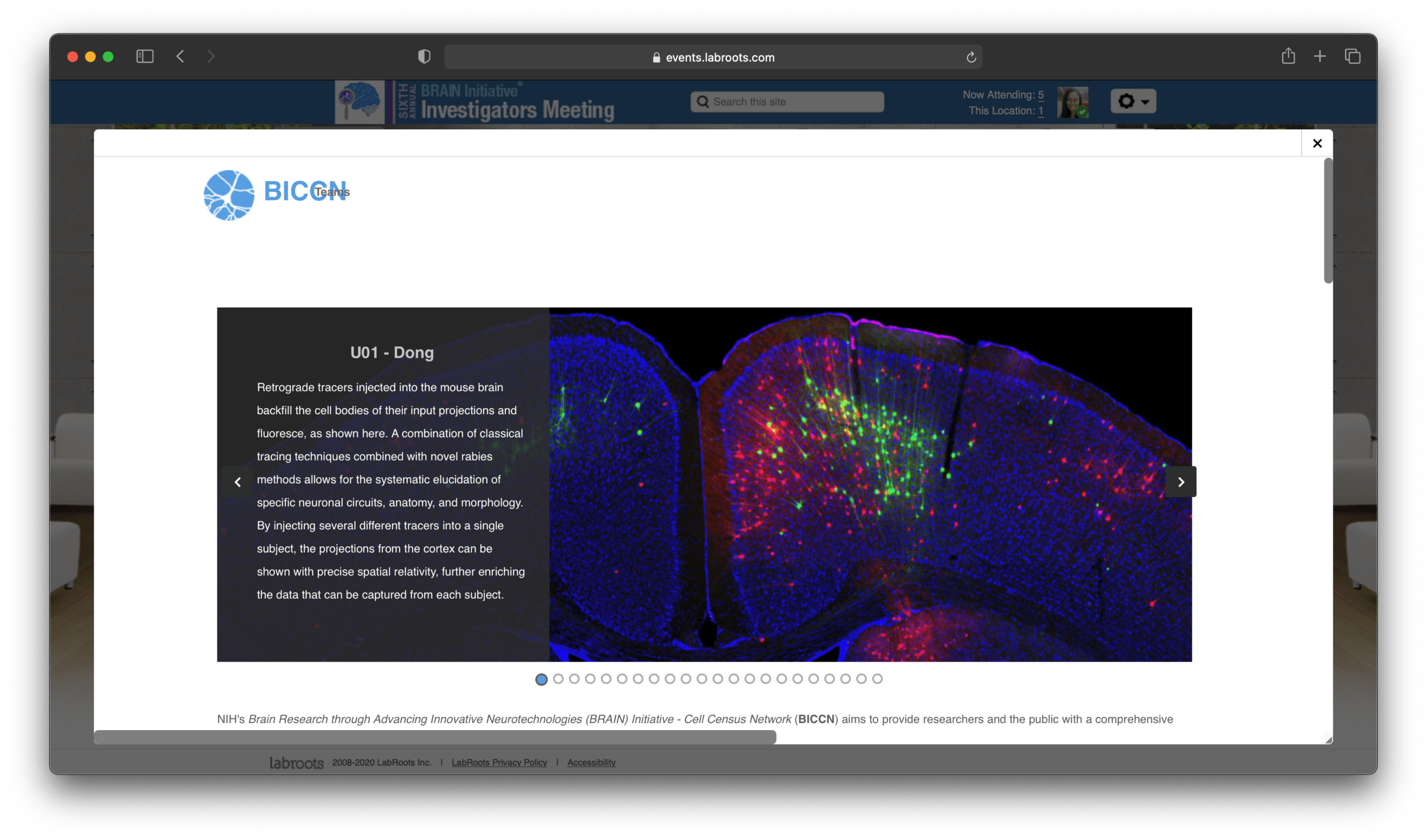Go forward in Safari history
The width and height of the screenshot is (1427, 840).
click(211, 56)
